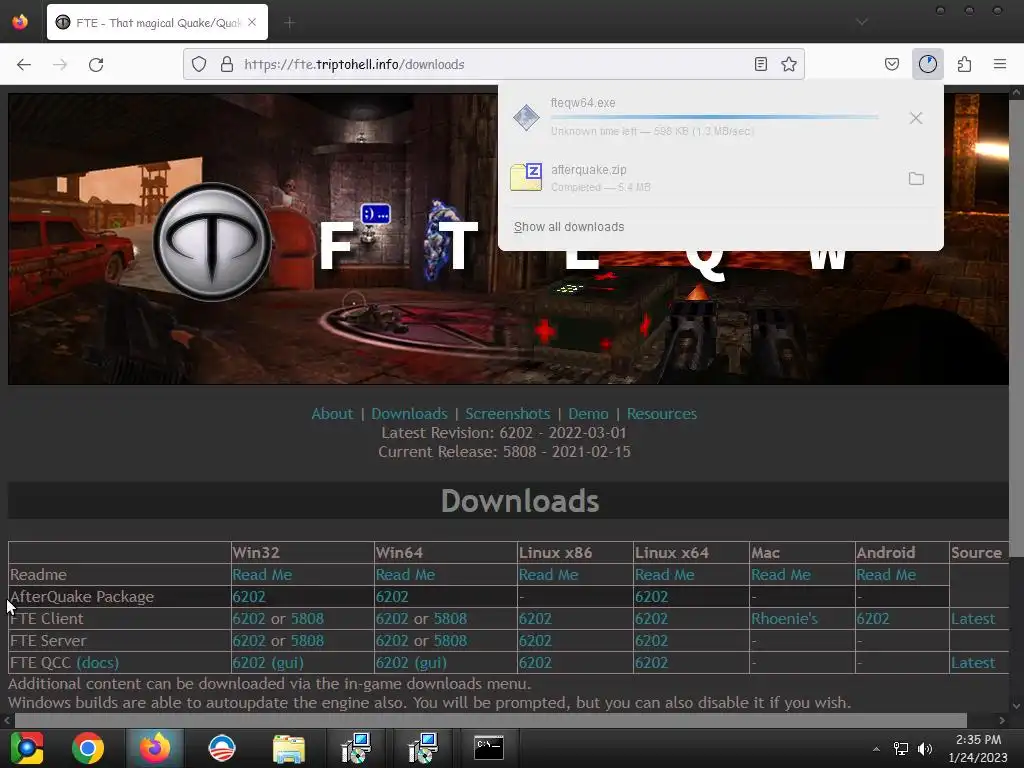
Task: Open File Explorer folder from taskbar
Action: tap(289, 748)
